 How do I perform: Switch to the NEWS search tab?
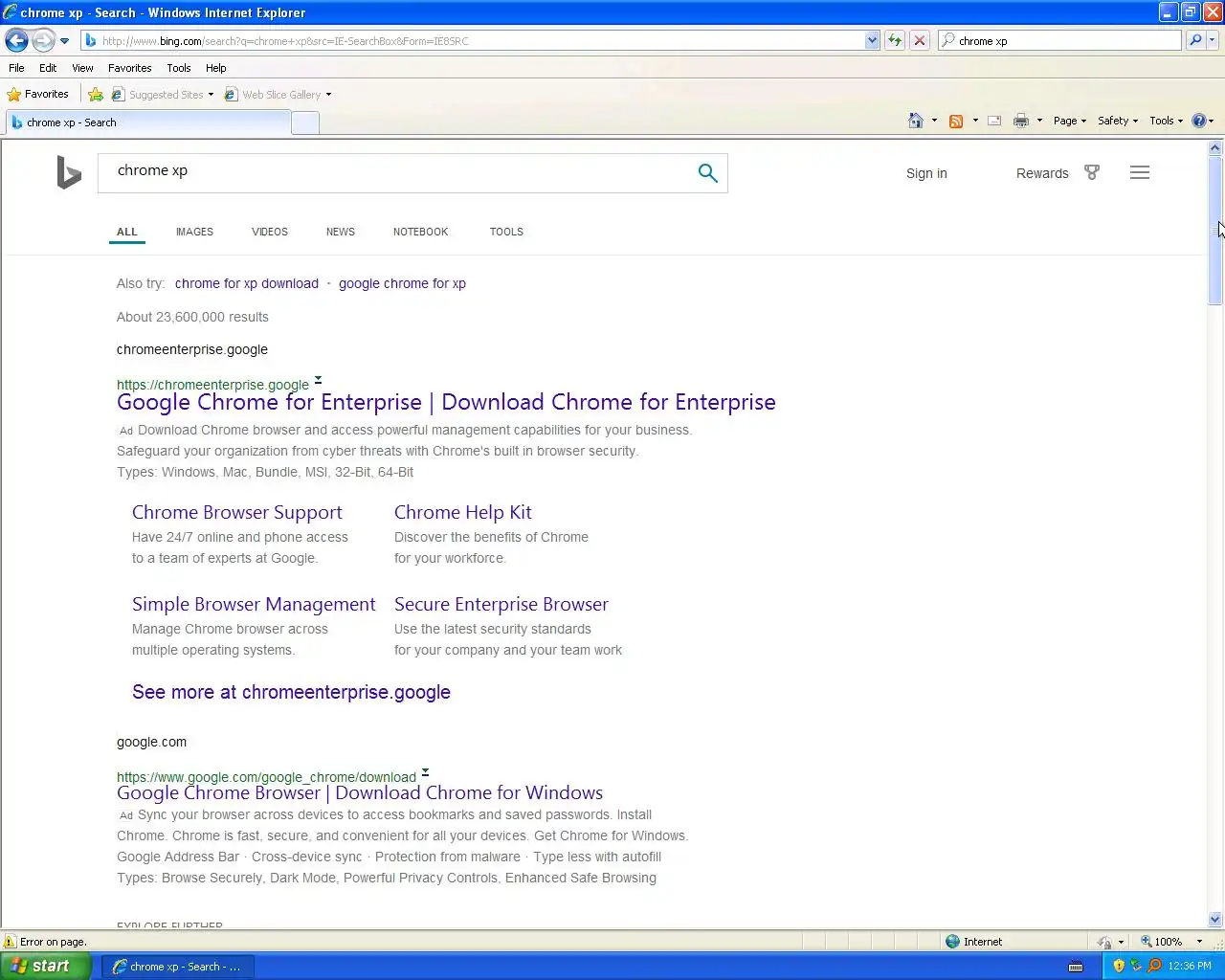click(341, 232)
